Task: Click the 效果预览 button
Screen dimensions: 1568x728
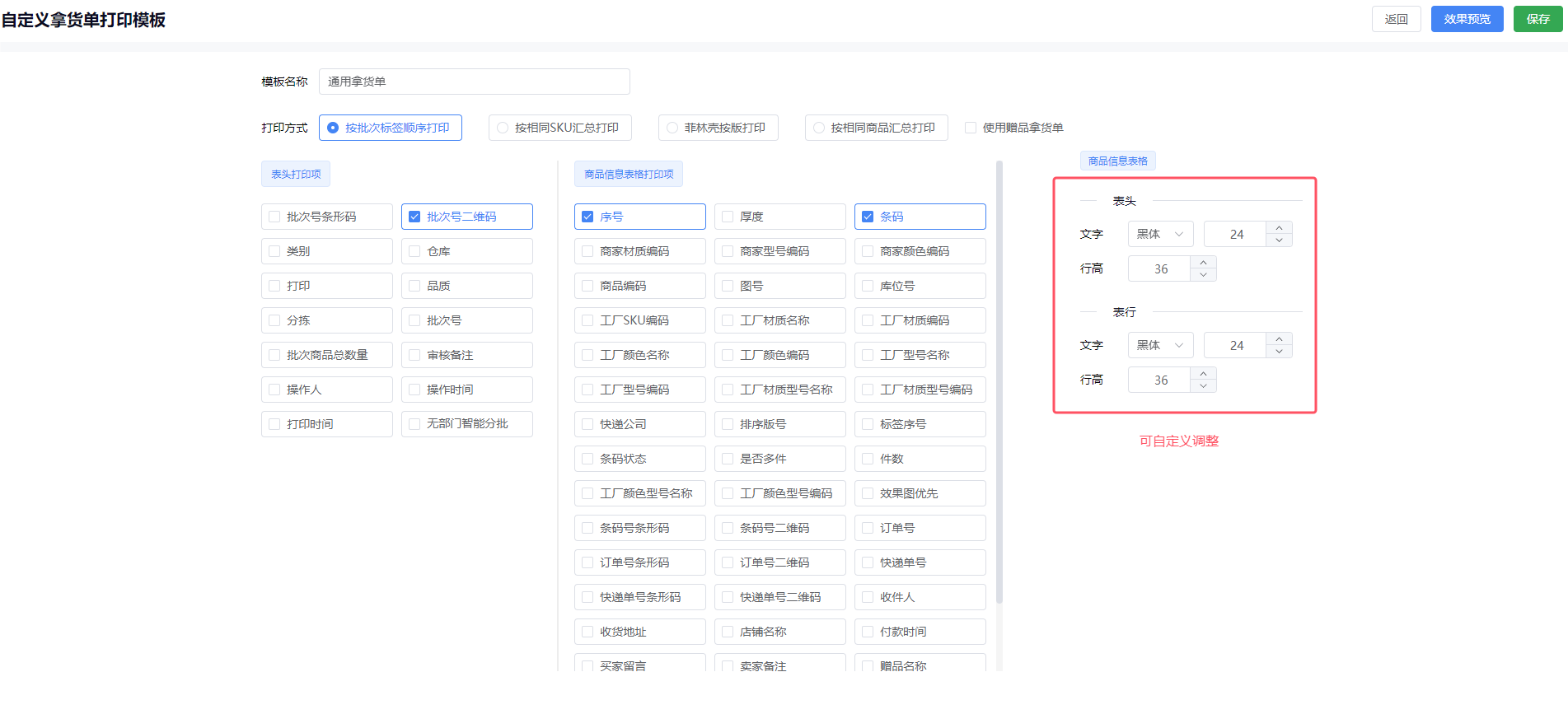Action: (x=1467, y=19)
